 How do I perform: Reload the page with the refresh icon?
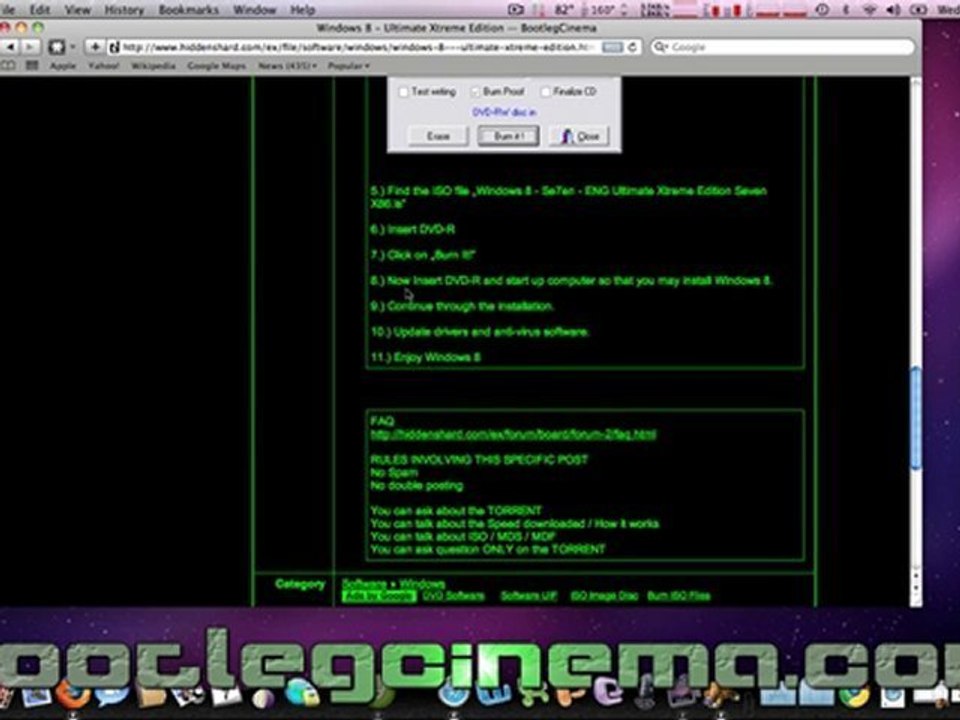click(x=633, y=47)
